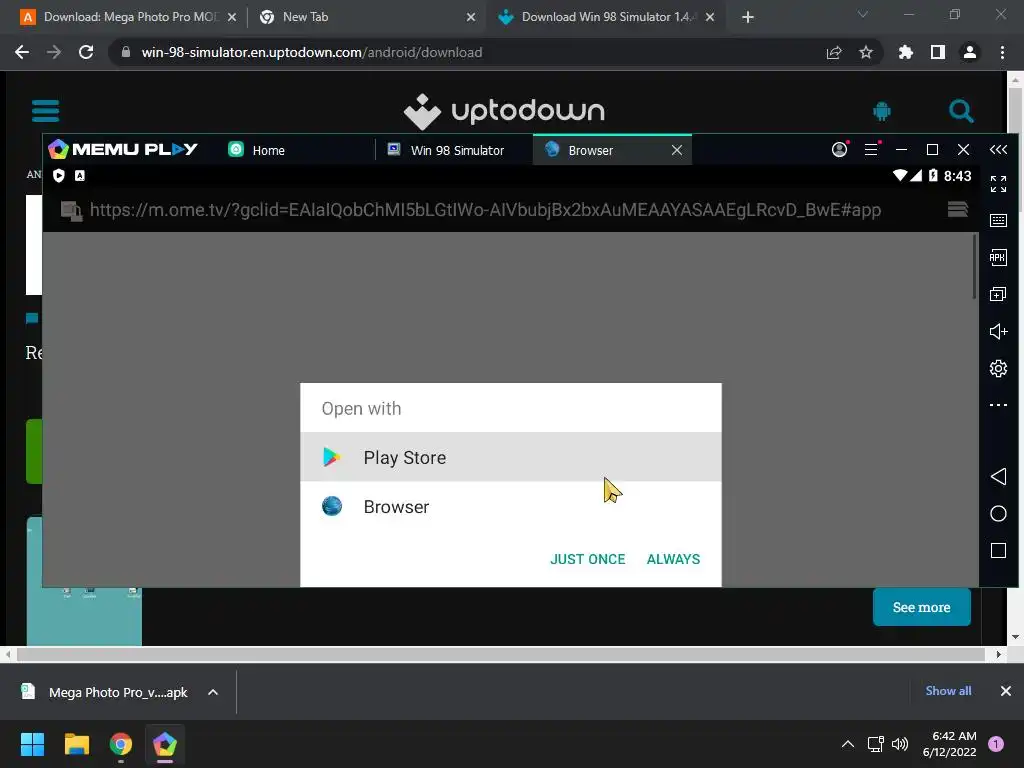Image resolution: width=1024 pixels, height=768 pixels.
Task: Open MEmu multi-instance manager icon
Action: point(998,295)
